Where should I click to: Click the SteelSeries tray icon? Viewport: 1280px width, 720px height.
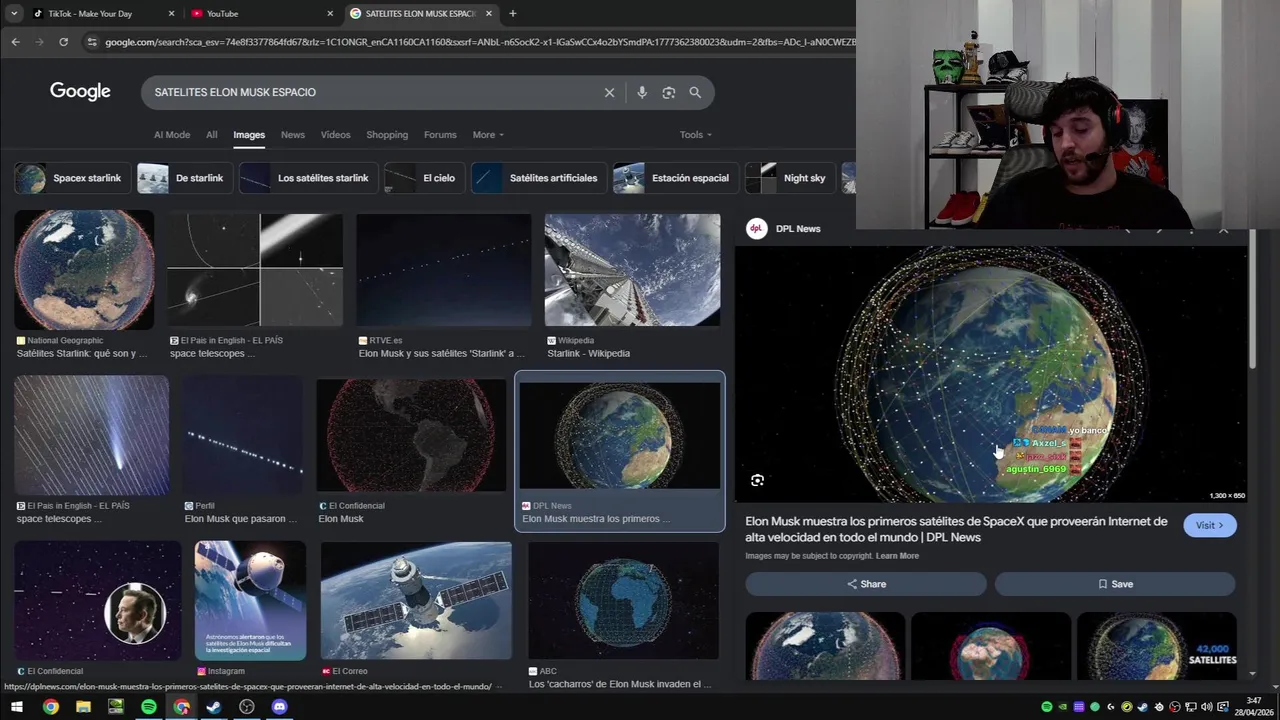[x=1159, y=707]
